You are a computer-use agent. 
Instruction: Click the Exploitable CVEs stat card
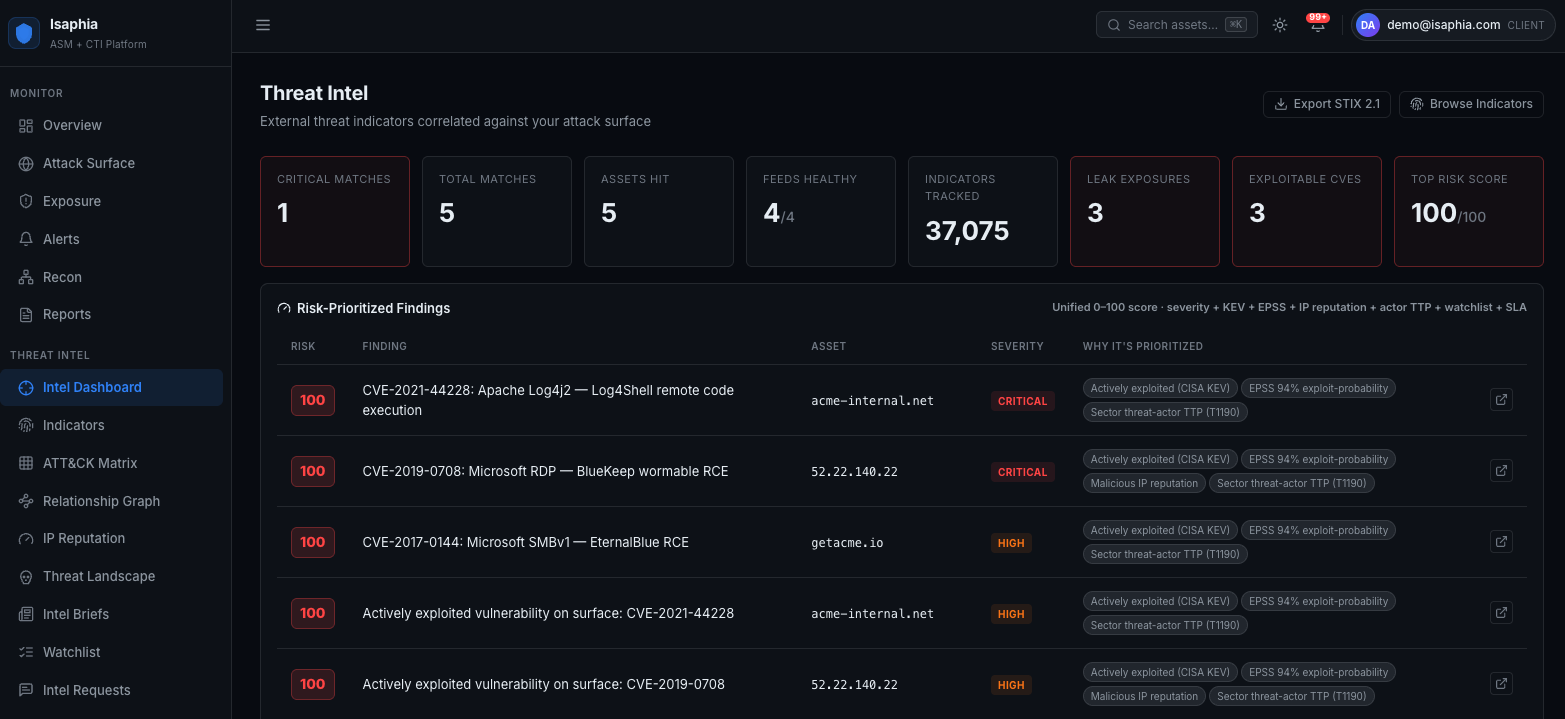click(x=1307, y=211)
